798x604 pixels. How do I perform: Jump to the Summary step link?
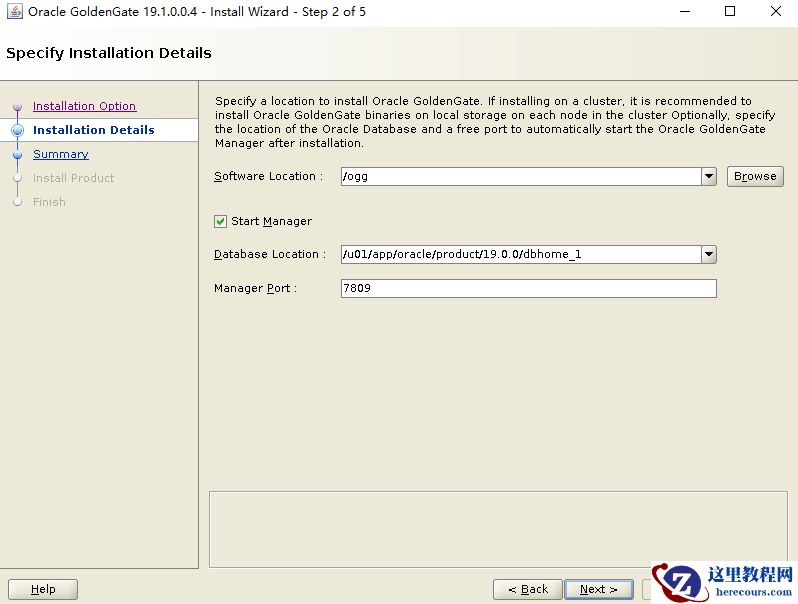(x=61, y=154)
